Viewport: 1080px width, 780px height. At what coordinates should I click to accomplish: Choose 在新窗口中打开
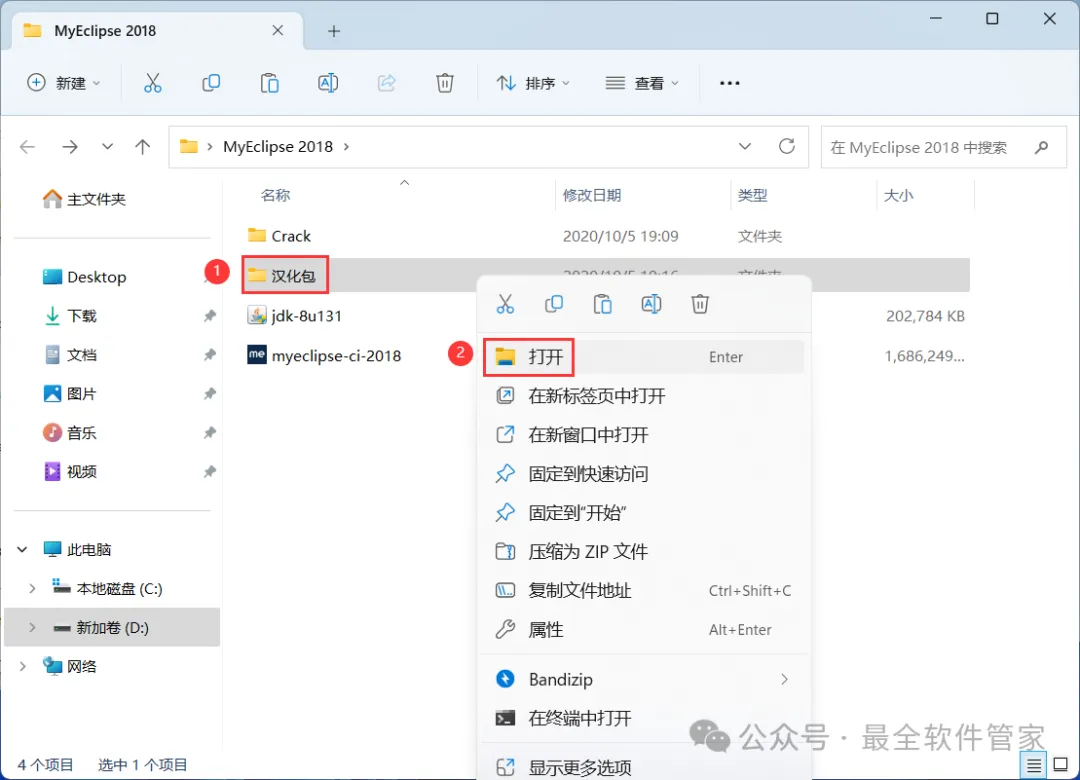pos(644,435)
